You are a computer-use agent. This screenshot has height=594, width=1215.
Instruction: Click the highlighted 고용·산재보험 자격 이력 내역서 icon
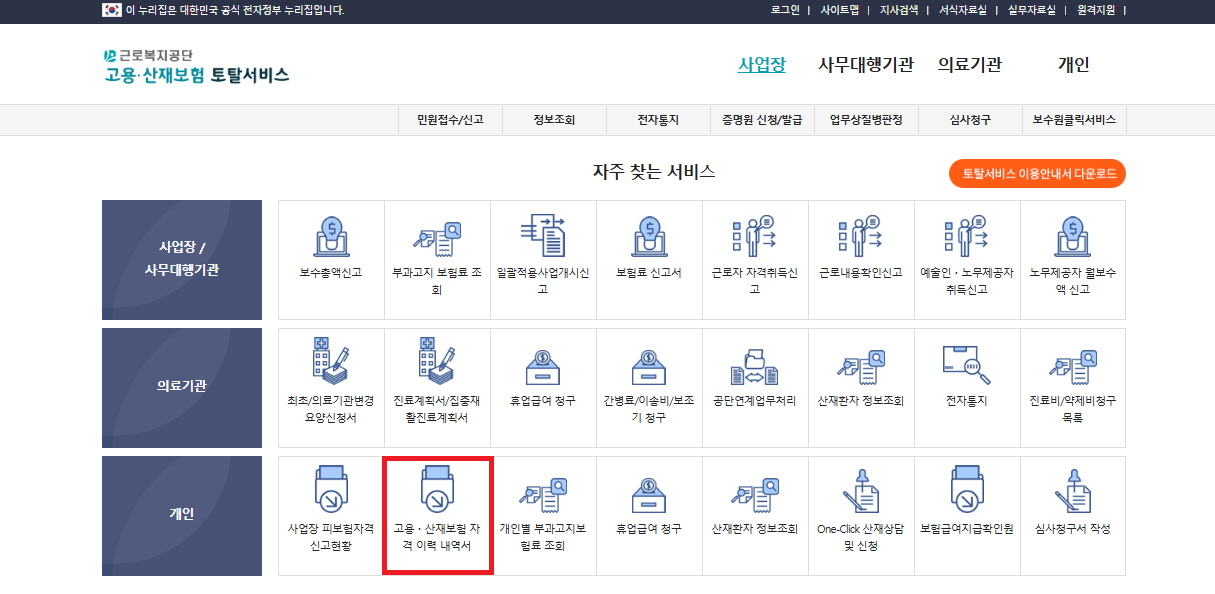(x=437, y=513)
